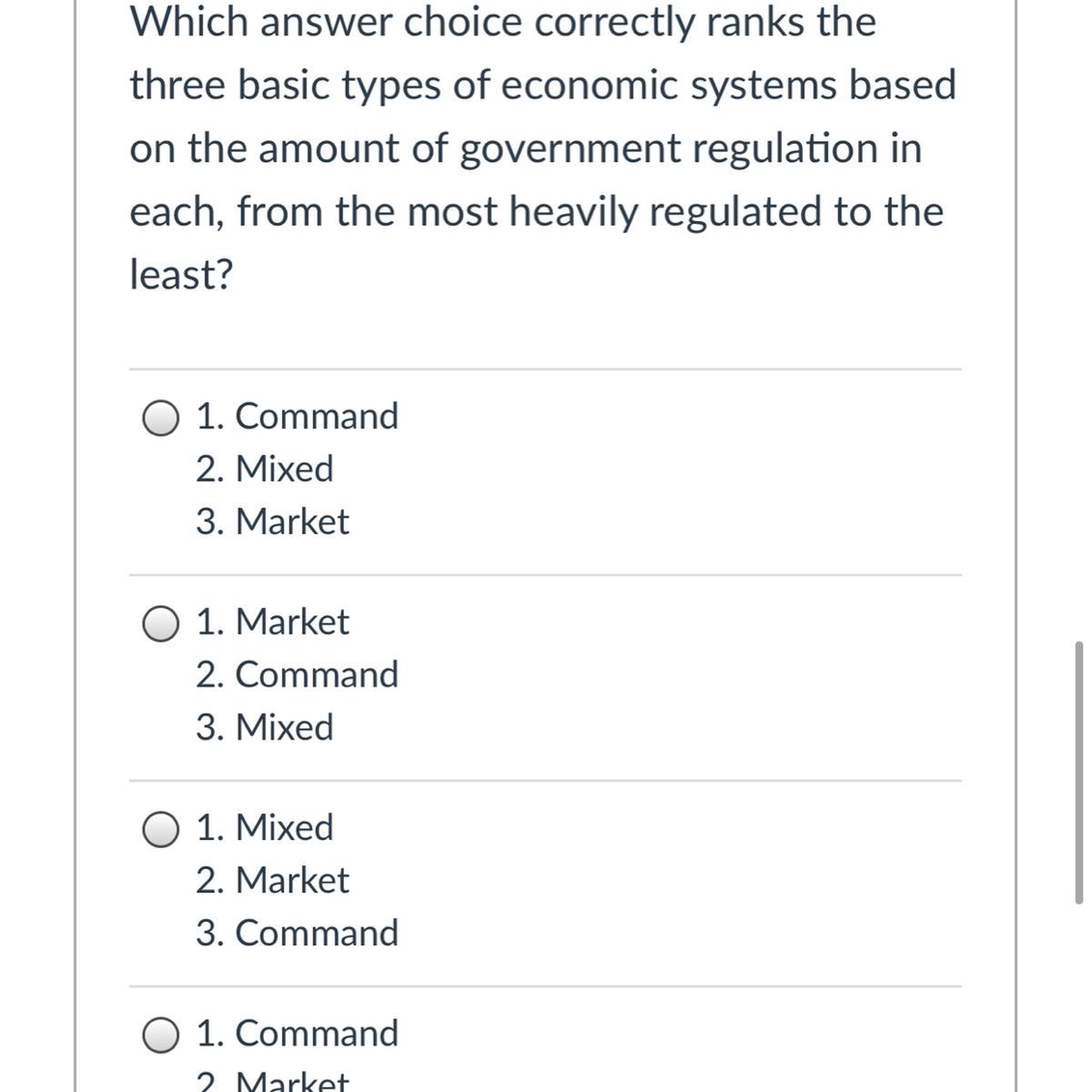Click the '2. Command' line in second answer
The width and height of the screenshot is (1092, 1092).
[298, 674]
